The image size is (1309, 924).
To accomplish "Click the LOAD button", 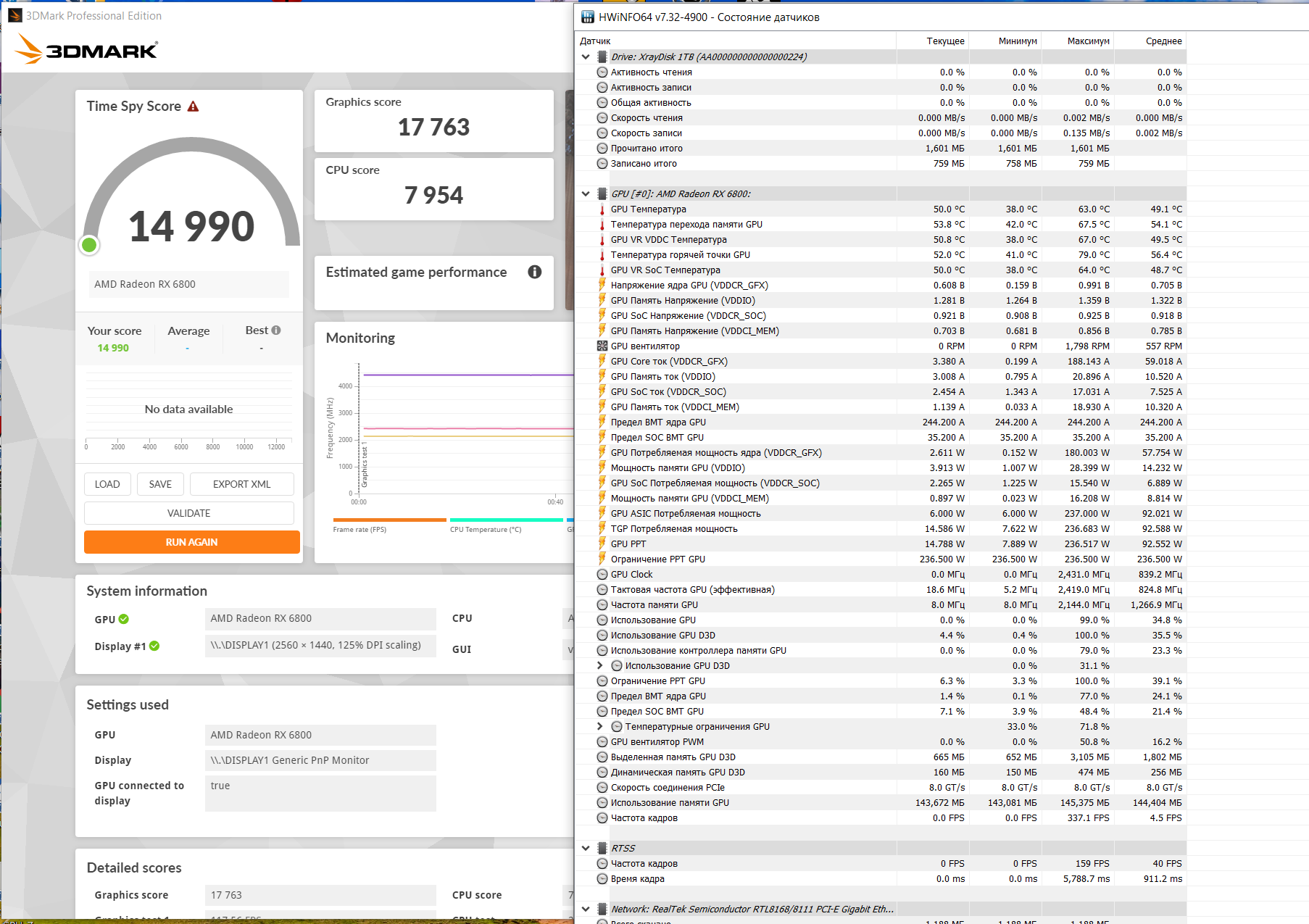I will (x=107, y=484).
